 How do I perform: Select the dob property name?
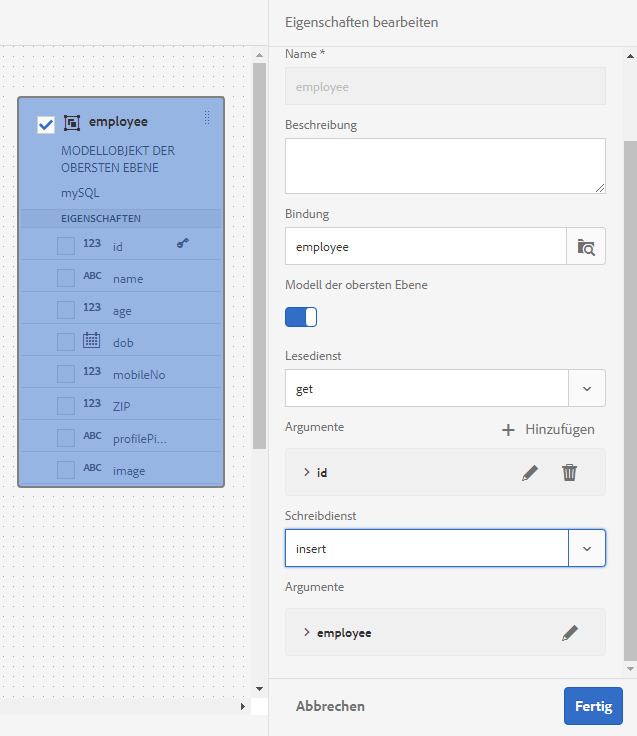(x=123, y=343)
